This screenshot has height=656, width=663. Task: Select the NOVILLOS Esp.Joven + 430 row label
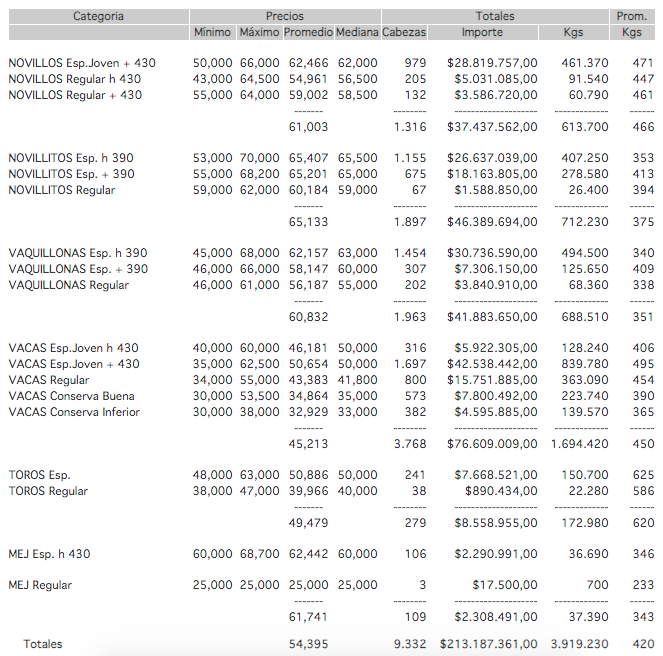(82, 63)
